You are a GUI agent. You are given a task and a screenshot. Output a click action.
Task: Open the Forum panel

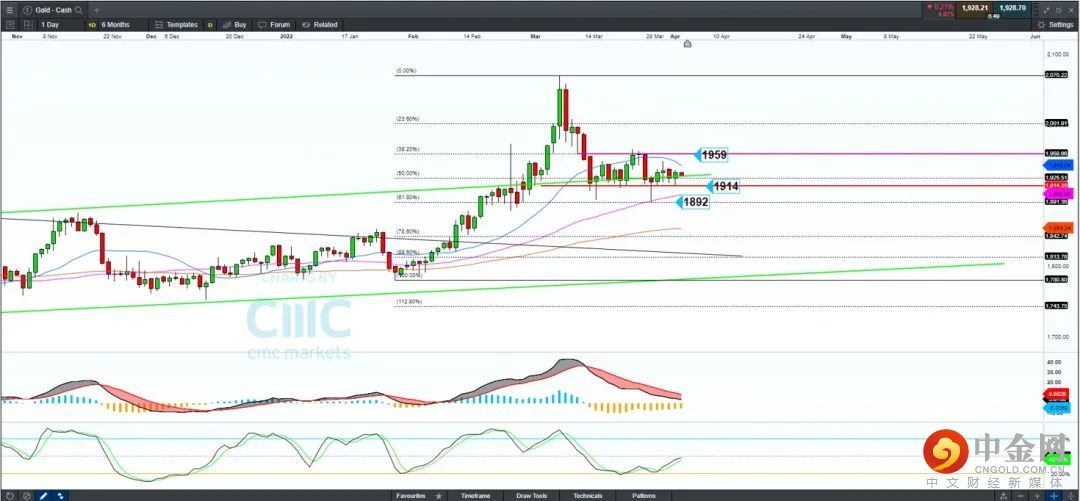(274, 25)
